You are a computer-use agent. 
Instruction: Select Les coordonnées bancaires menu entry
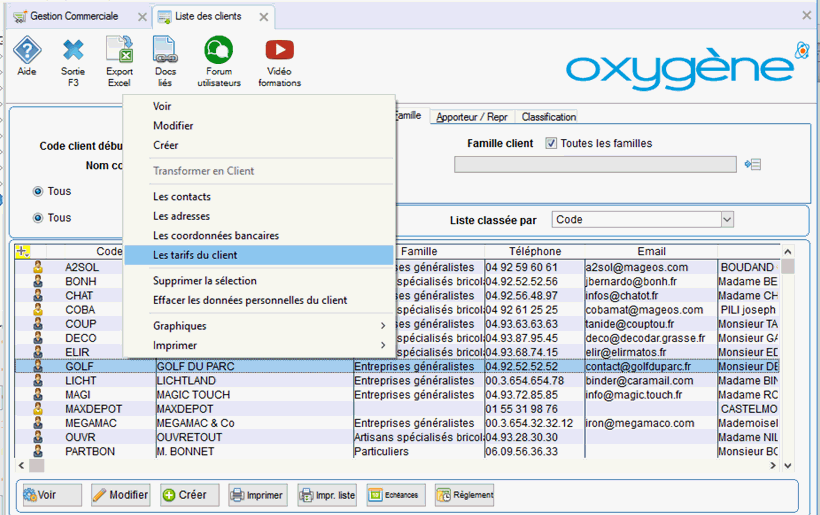point(259,236)
